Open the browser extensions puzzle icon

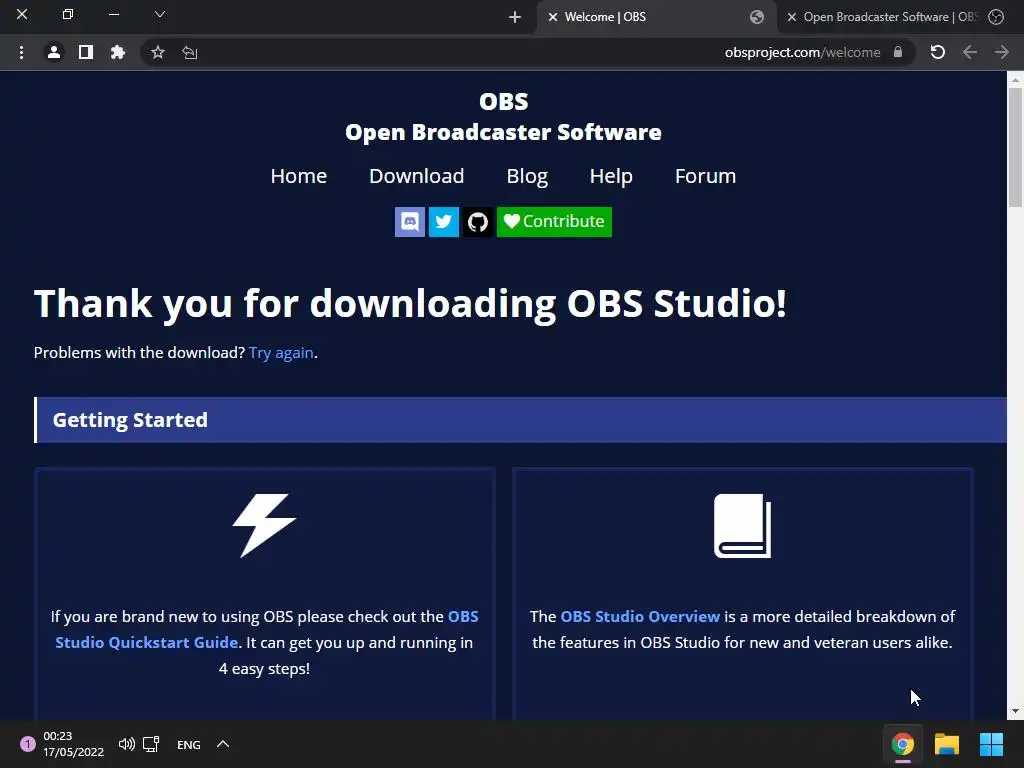pyautogui.click(x=118, y=52)
